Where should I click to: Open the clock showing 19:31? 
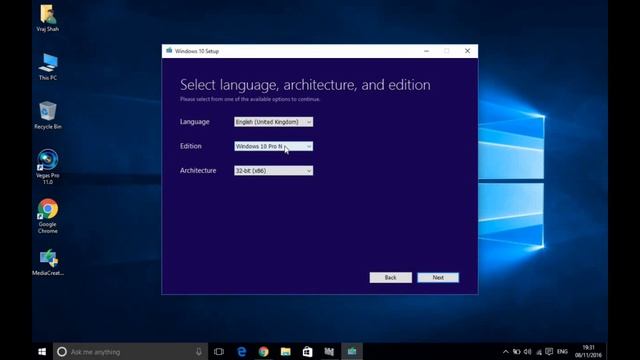click(589, 351)
